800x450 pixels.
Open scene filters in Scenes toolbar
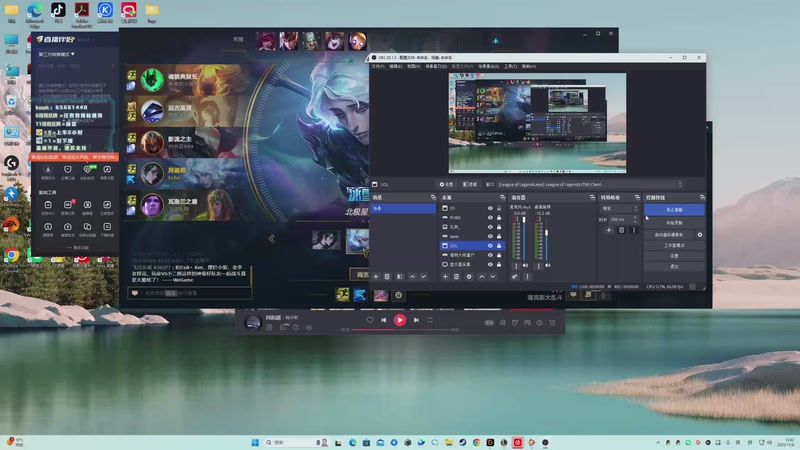(x=399, y=277)
